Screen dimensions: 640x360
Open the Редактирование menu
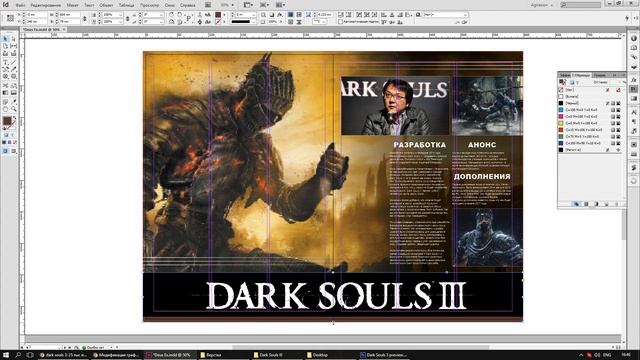click(x=46, y=5)
